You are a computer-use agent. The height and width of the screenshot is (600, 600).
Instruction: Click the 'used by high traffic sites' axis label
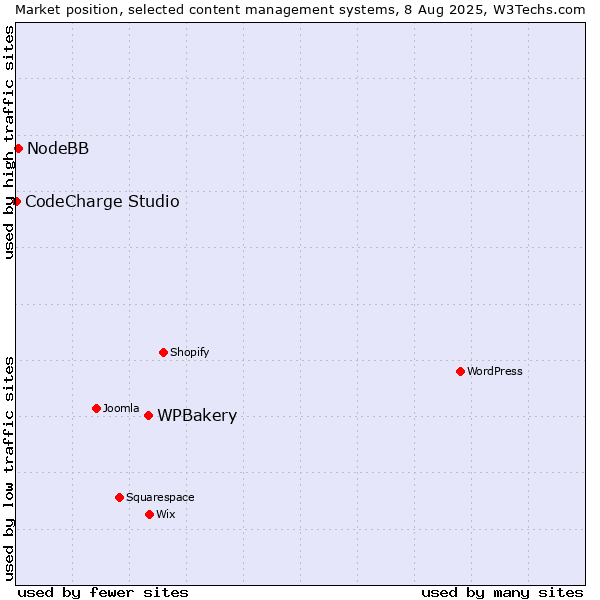coord(8,142)
